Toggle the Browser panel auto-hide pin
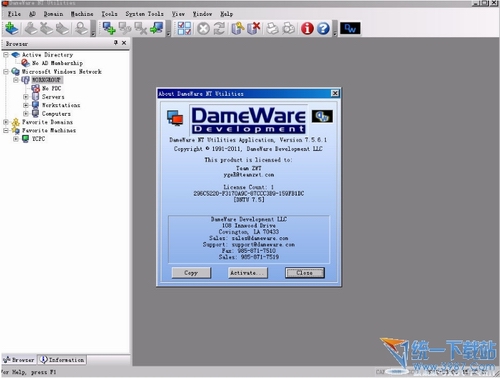Image resolution: width=500 pixels, height=378 pixels. pos(116,43)
